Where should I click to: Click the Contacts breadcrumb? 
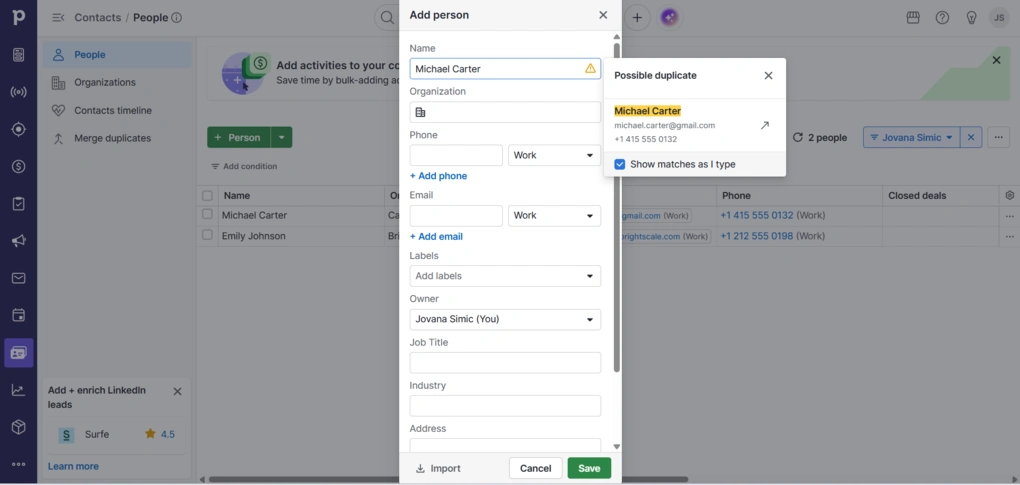(x=98, y=18)
